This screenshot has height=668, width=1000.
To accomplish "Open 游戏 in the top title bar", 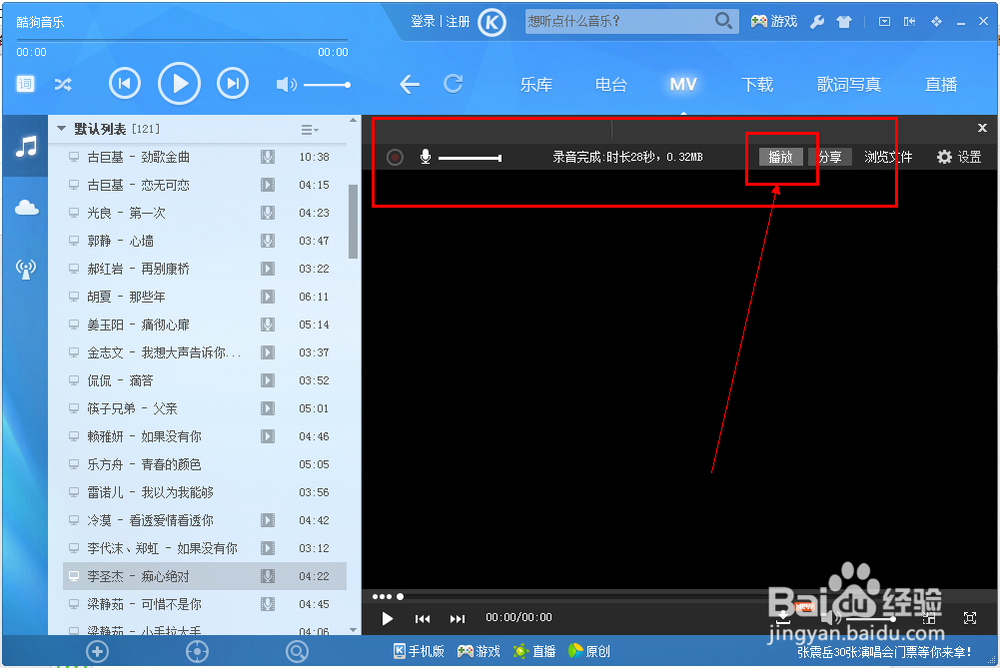I will tap(774, 22).
